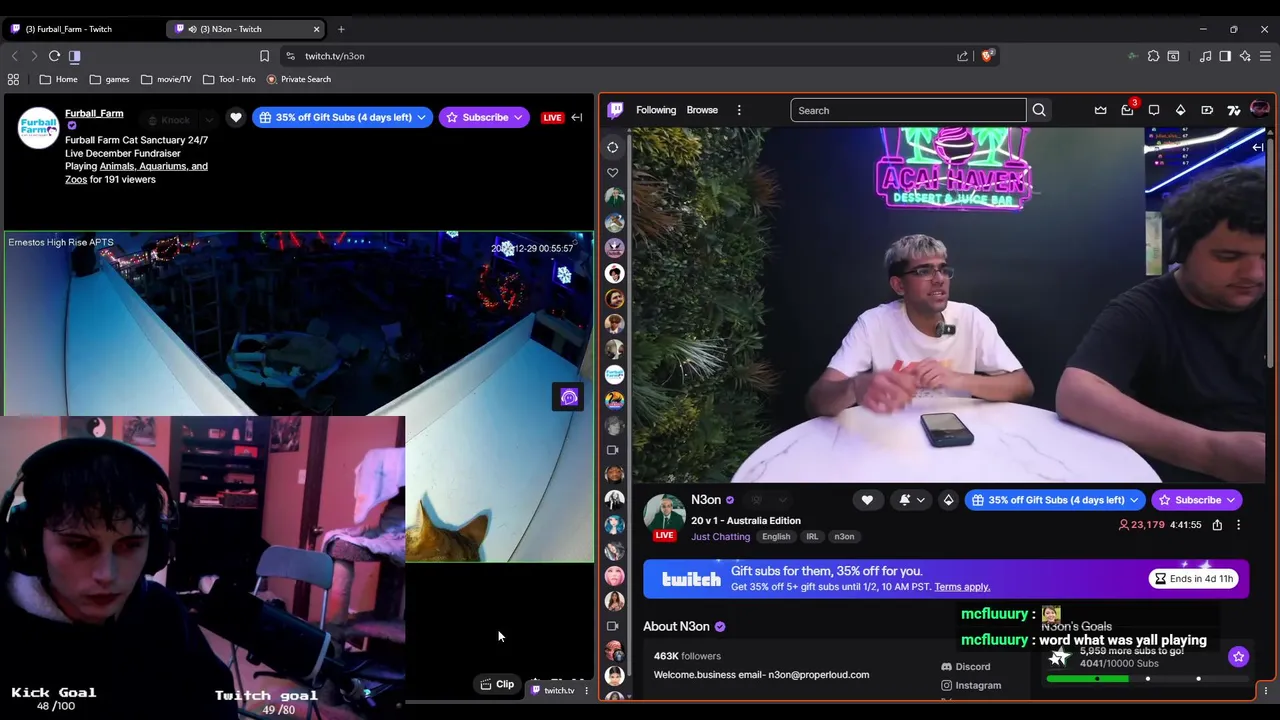This screenshot has width=1280, height=720.
Task: Open the Home bookmark folder
Action: (x=58, y=79)
